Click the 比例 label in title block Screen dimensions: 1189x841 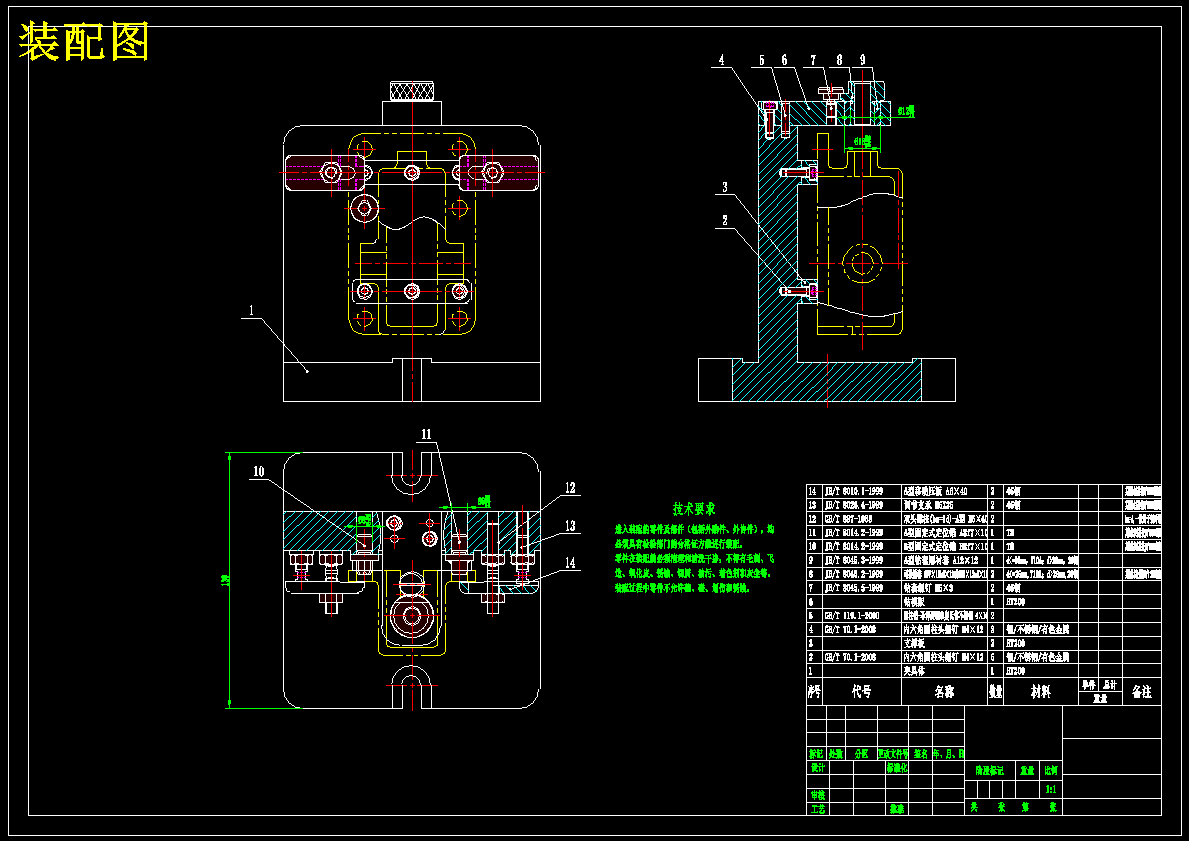(1050, 770)
